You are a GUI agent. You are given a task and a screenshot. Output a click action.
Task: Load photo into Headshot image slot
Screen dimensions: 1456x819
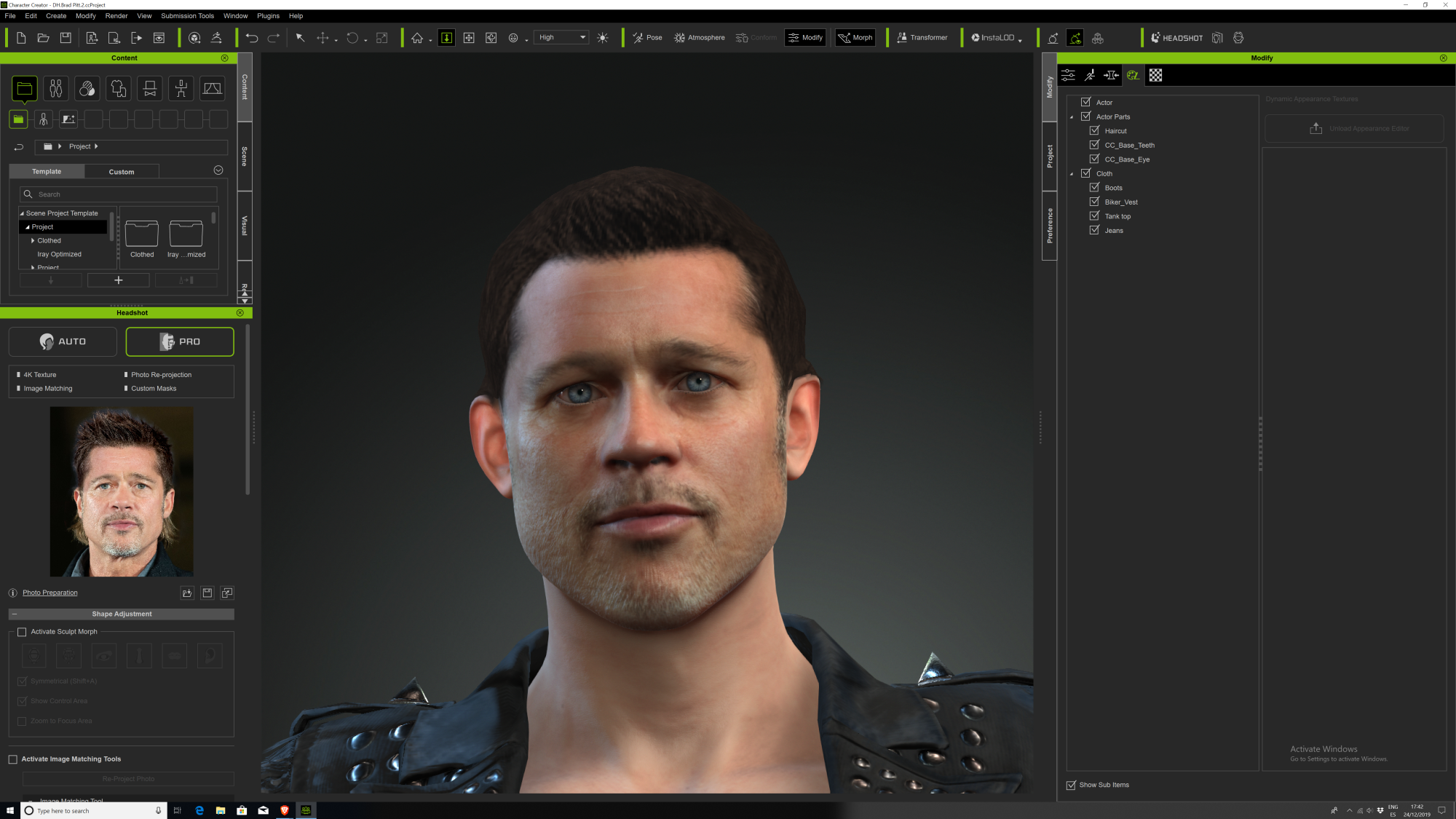point(187,593)
